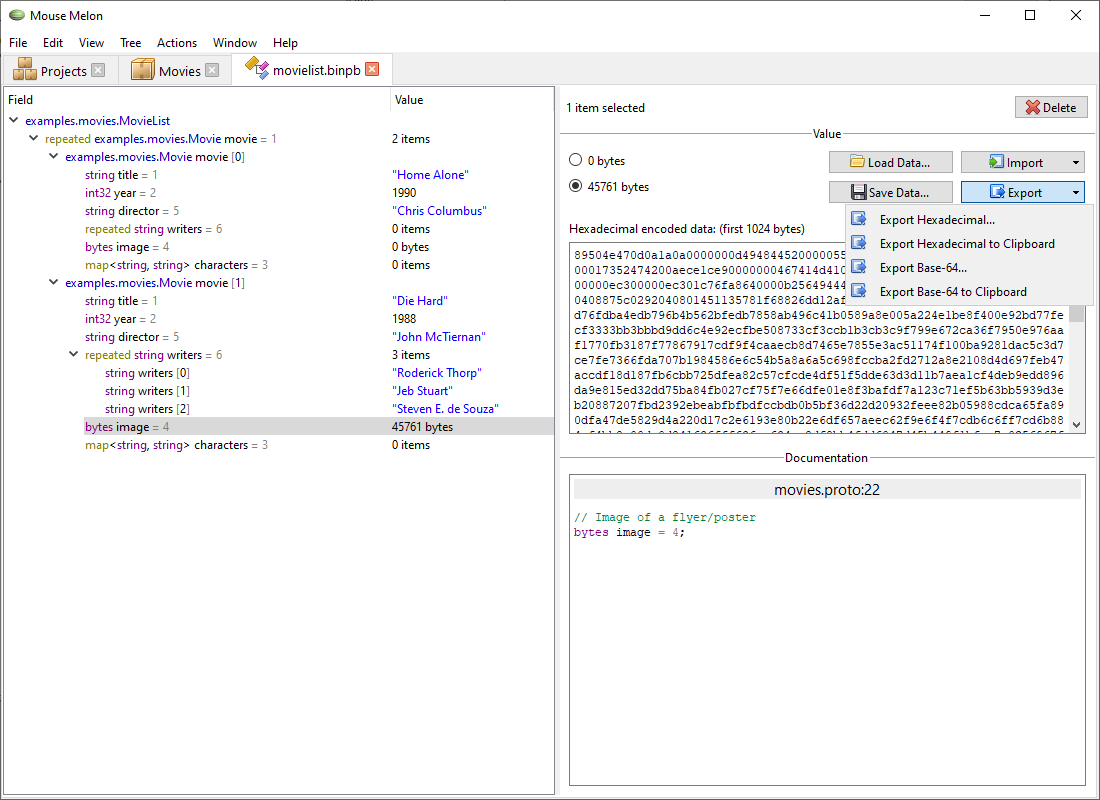
Task: Collapse the repeated string writers node
Action: [73, 354]
